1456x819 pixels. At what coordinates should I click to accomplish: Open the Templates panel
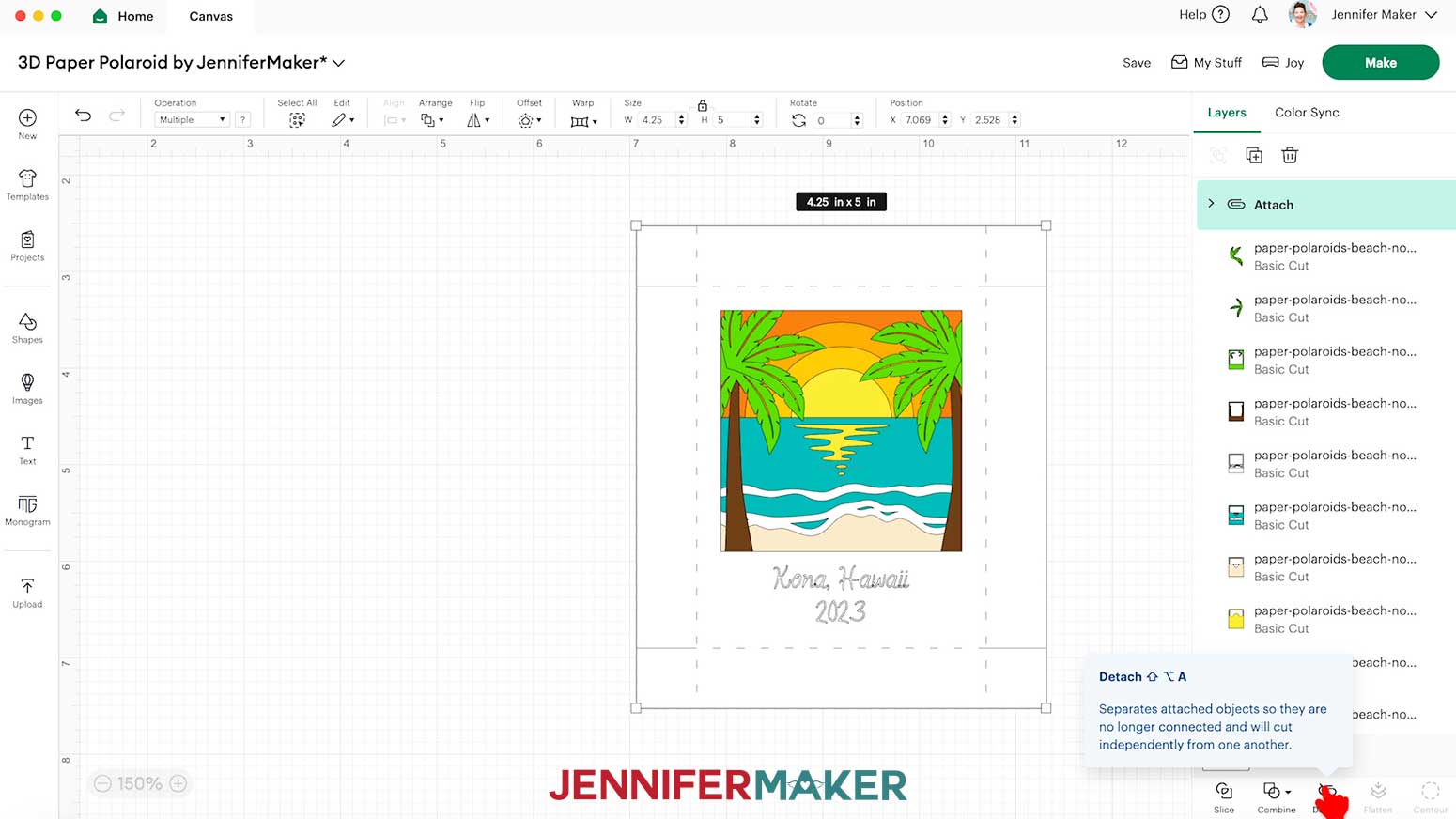click(x=27, y=185)
